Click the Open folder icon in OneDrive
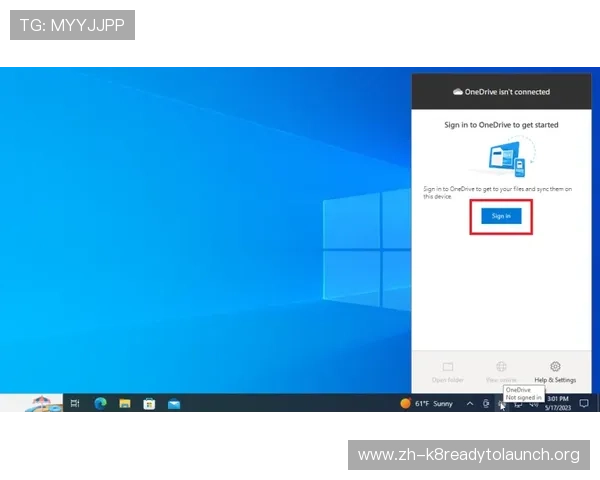Viewport: 600px width, 480px height. coord(448,367)
